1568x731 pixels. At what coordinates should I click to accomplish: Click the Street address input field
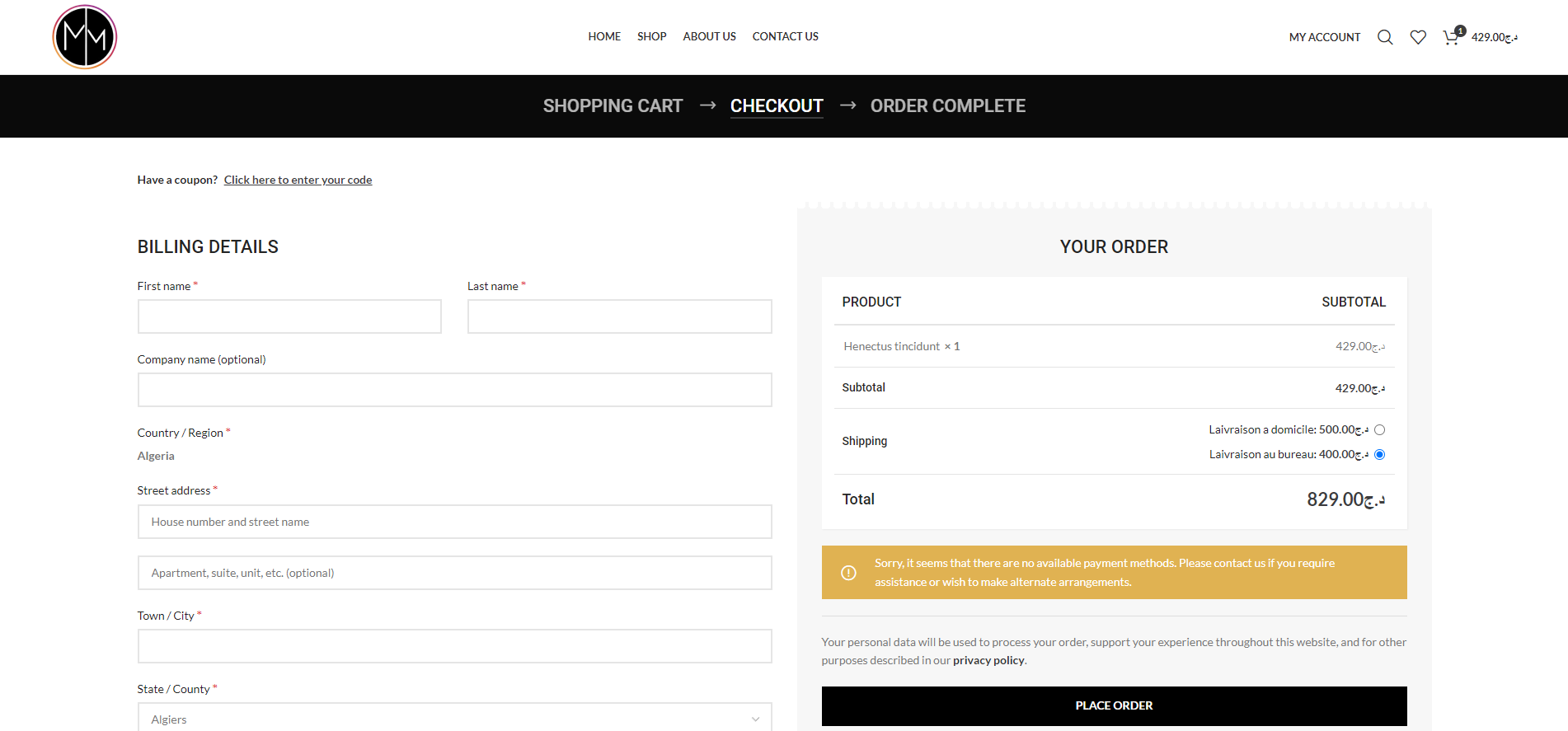click(x=454, y=522)
